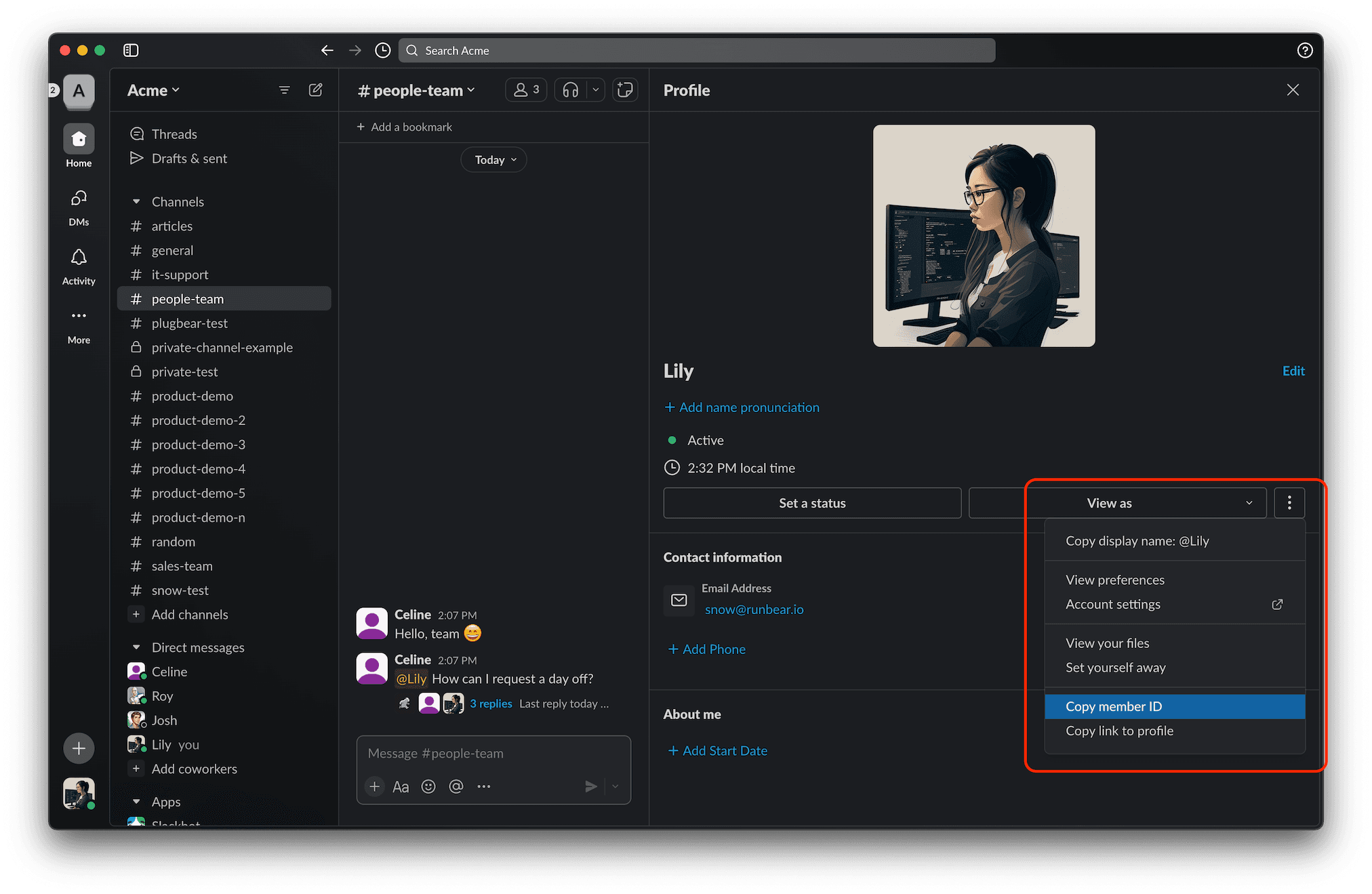Collapse the Apps section

point(136,802)
